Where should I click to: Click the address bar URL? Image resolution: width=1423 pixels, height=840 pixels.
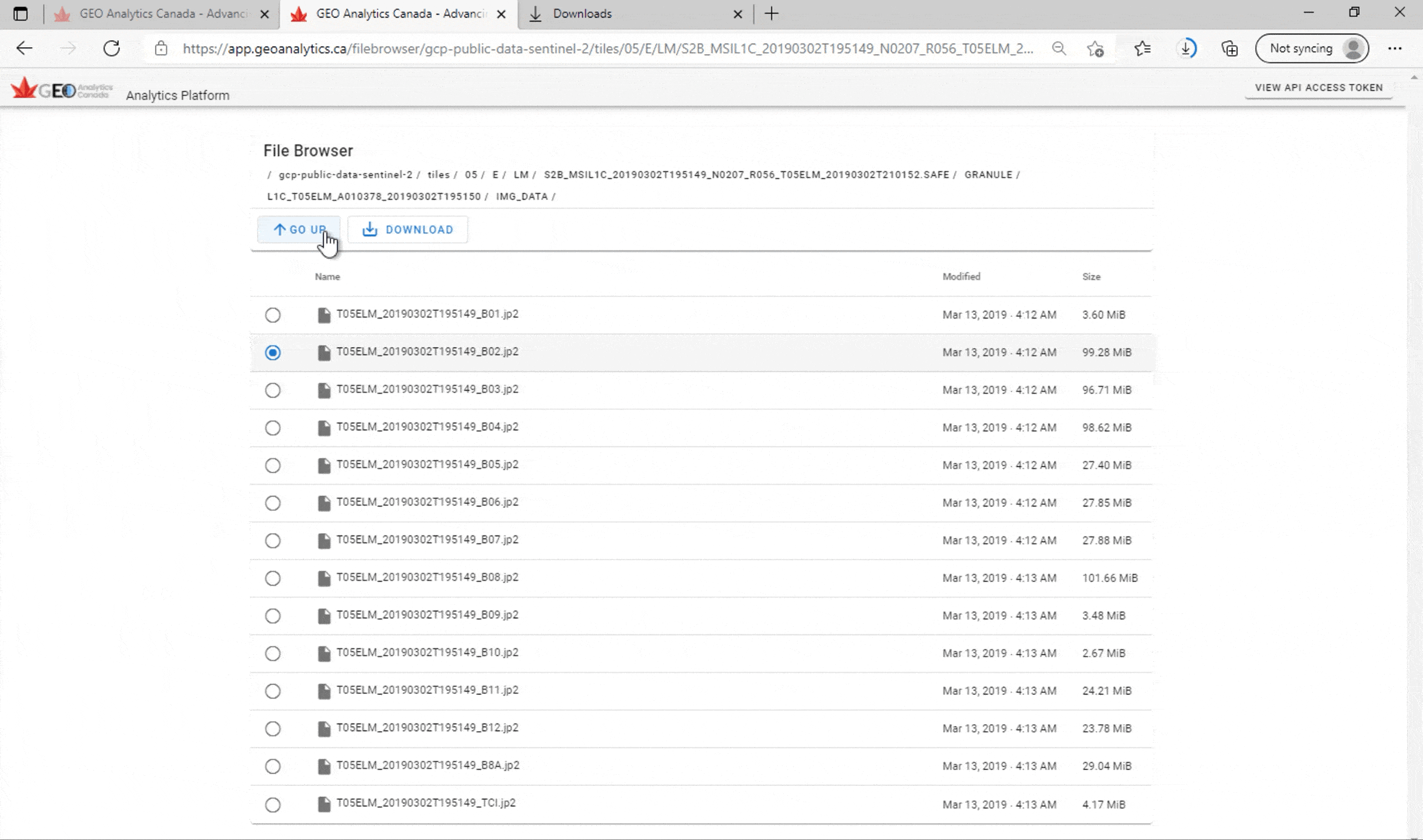click(x=608, y=48)
